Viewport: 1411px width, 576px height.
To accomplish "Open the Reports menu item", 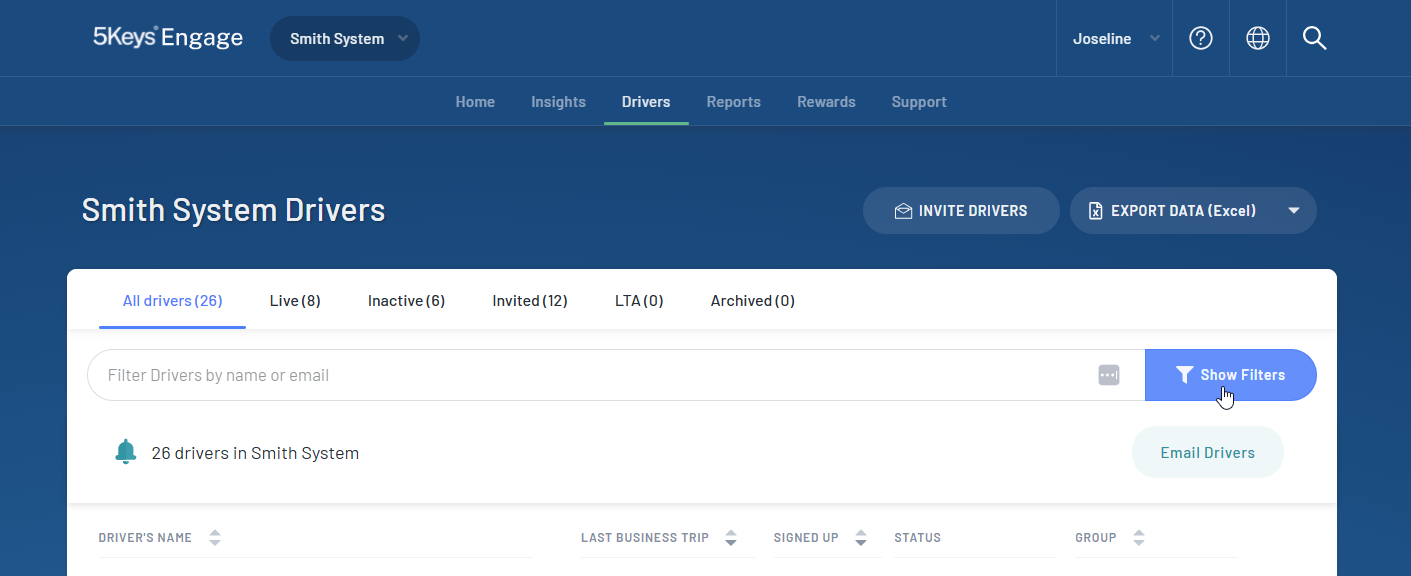I will (x=733, y=102).
